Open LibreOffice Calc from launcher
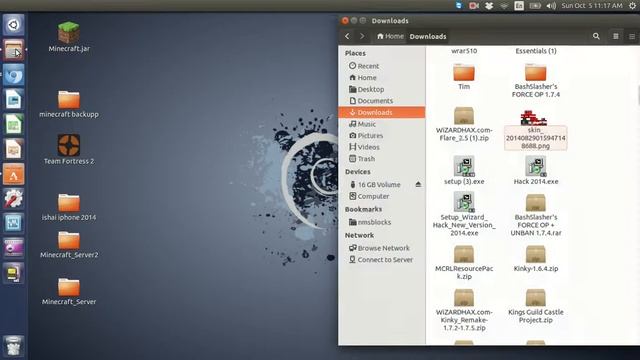 (13, 124)
